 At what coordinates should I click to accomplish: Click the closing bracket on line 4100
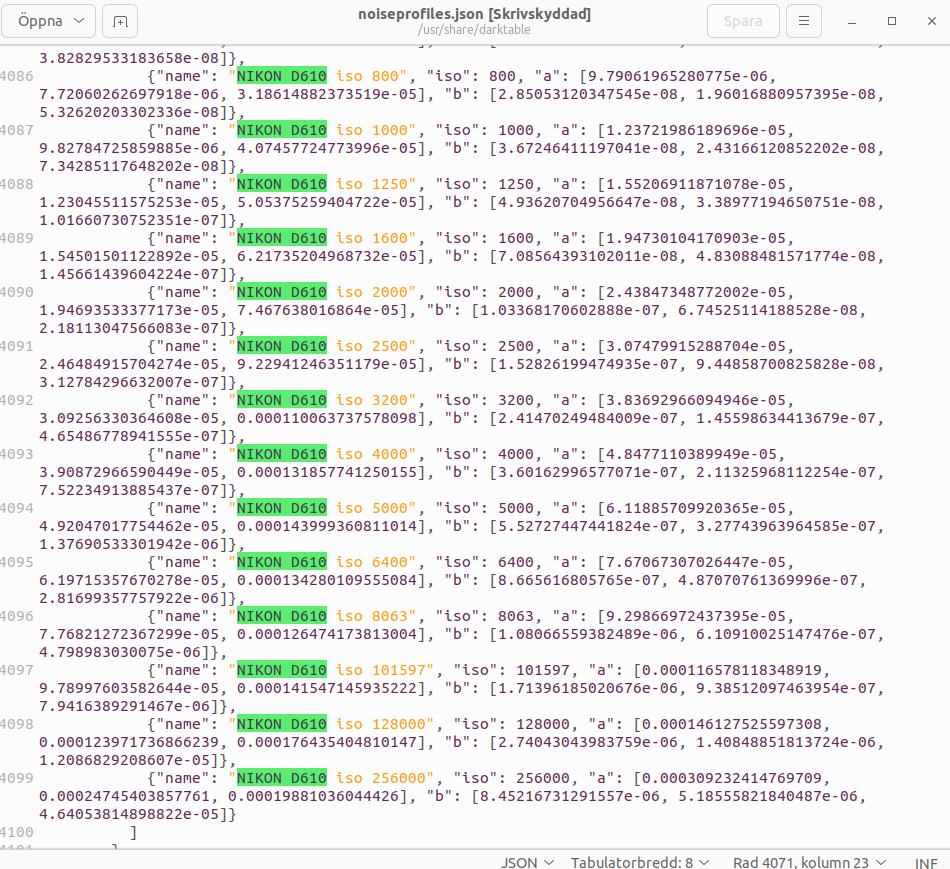click(133, 833)
